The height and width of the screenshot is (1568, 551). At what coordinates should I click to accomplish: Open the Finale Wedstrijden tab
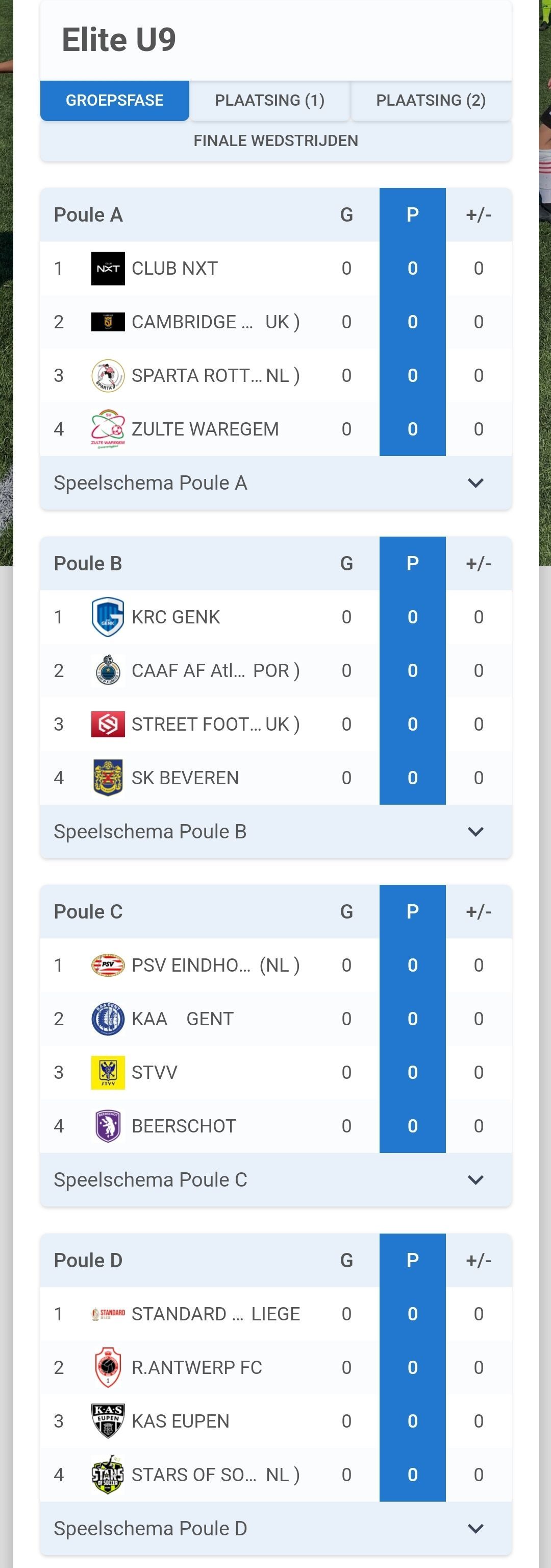[275, 140]
